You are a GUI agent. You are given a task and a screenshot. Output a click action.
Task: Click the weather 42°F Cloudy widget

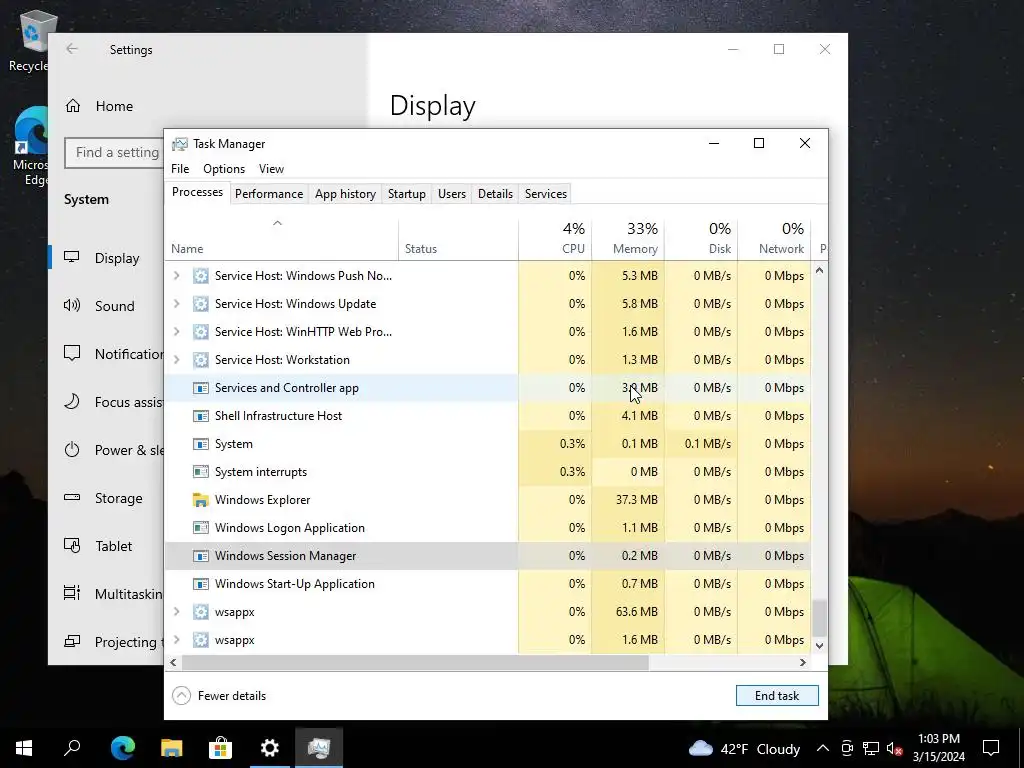click(744, 748)
